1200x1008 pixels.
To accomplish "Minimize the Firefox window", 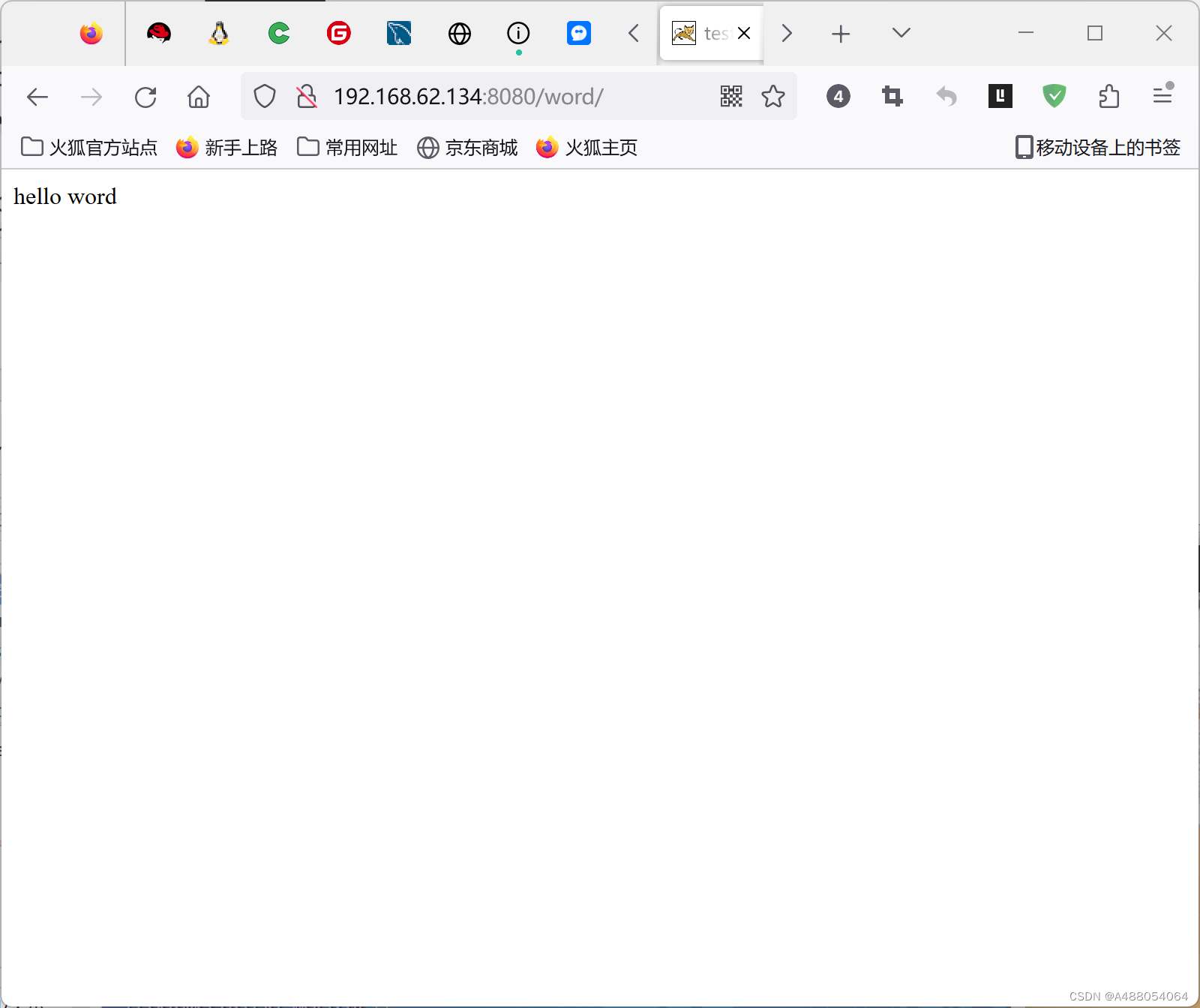I will coord(1026,33).
